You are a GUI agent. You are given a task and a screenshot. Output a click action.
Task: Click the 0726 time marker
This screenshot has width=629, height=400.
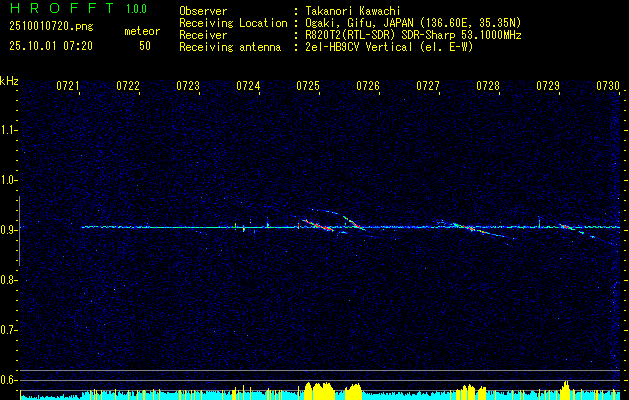click(368, 85)
